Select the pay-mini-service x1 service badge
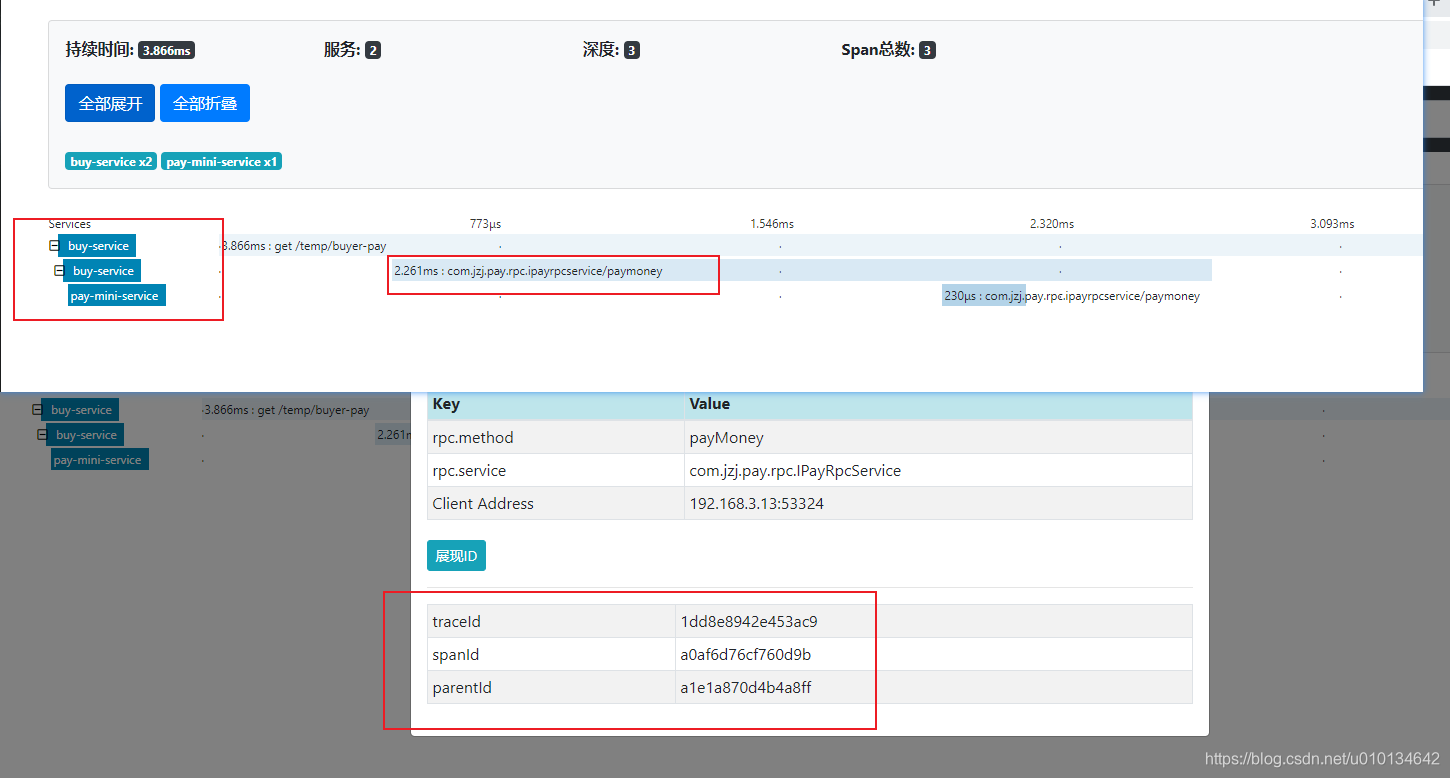1450x778 pixels. click(222, 161)
